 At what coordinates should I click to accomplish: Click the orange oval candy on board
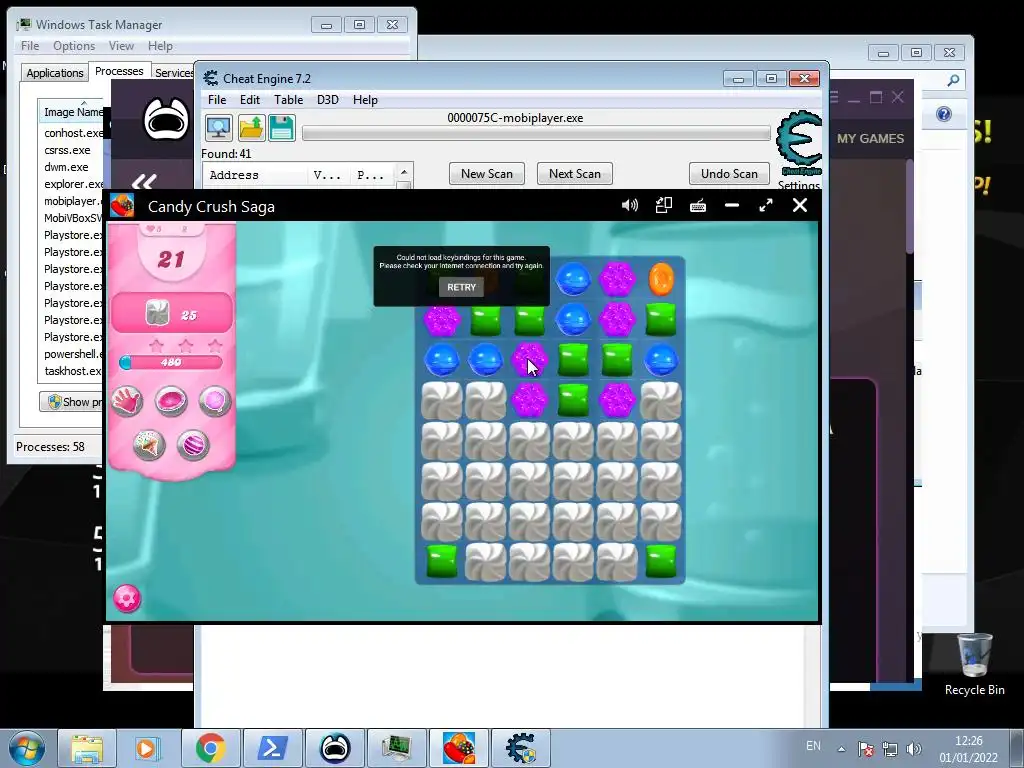[661, 279]
